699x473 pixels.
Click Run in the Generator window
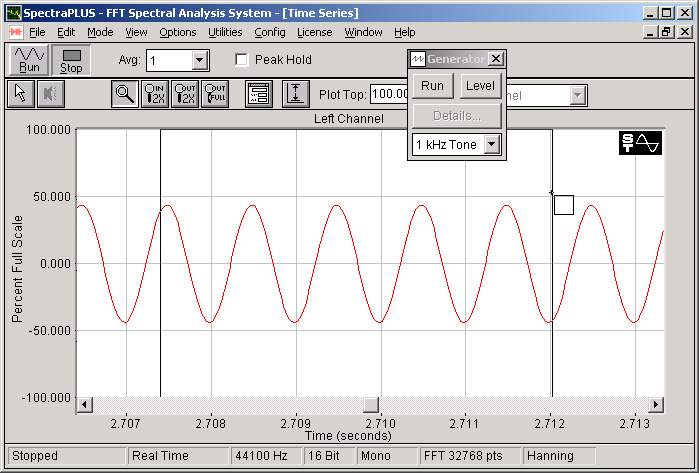pos(432,86)
